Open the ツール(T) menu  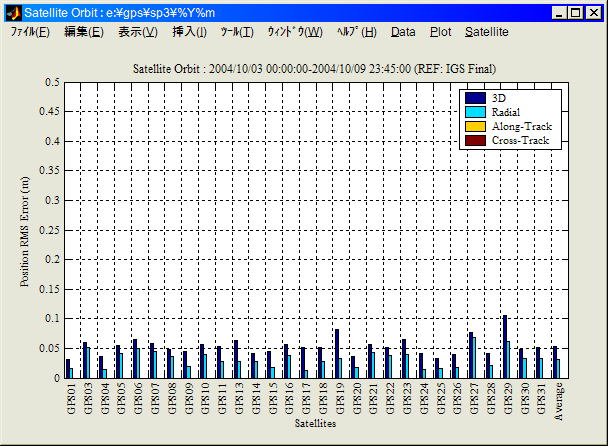coord(237,32)
